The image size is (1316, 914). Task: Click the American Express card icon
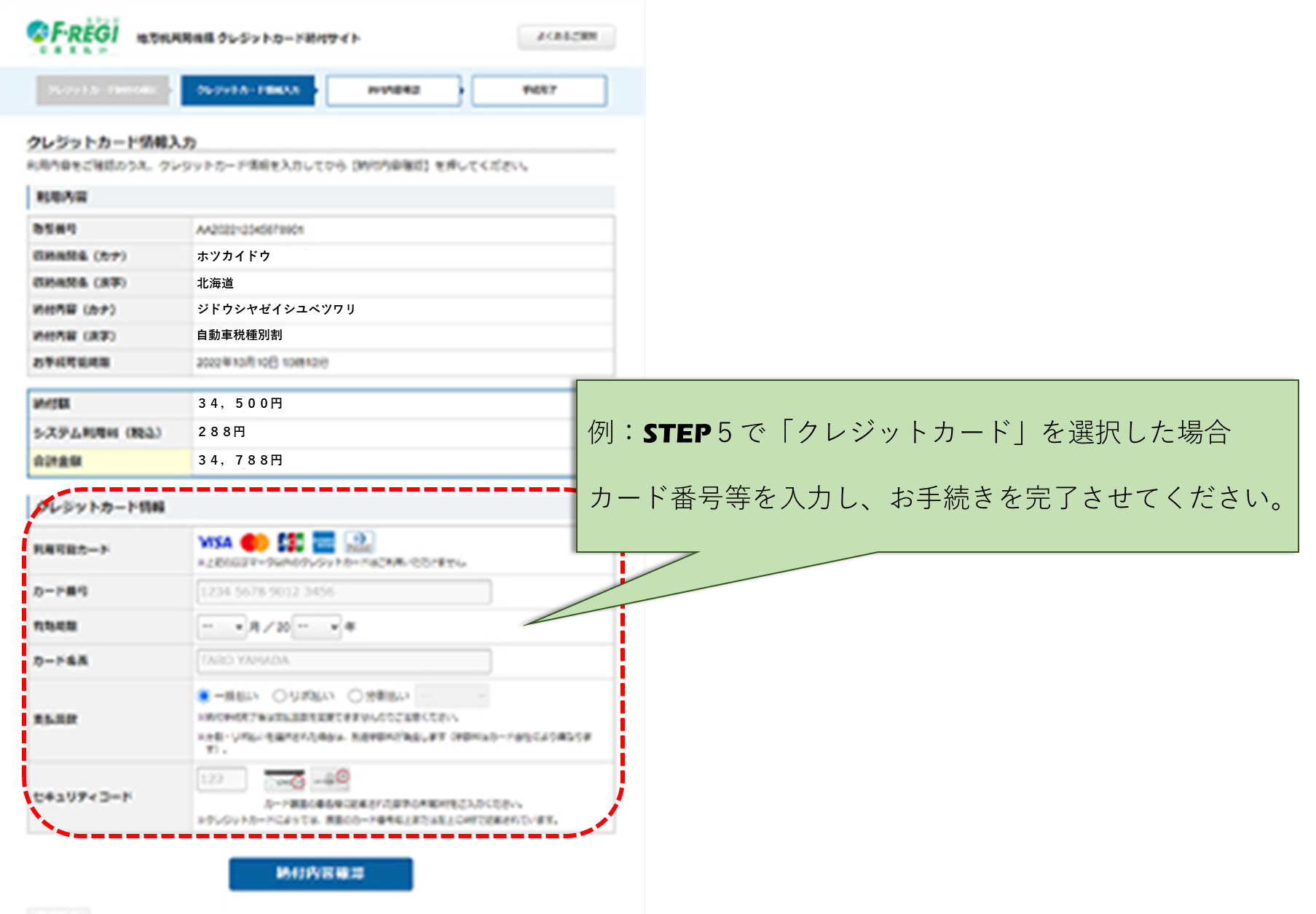(x=323, y=542)
